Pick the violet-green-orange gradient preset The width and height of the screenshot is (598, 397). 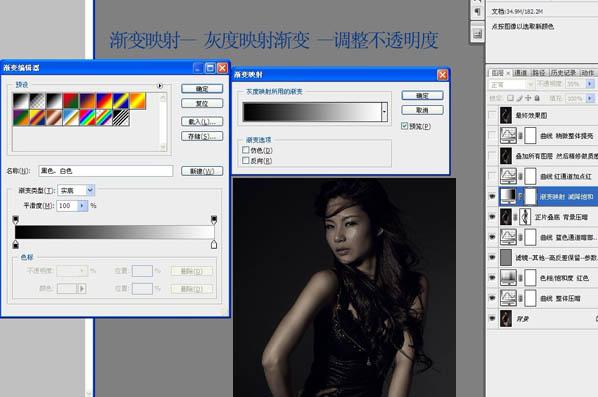[x=21, y=118]
